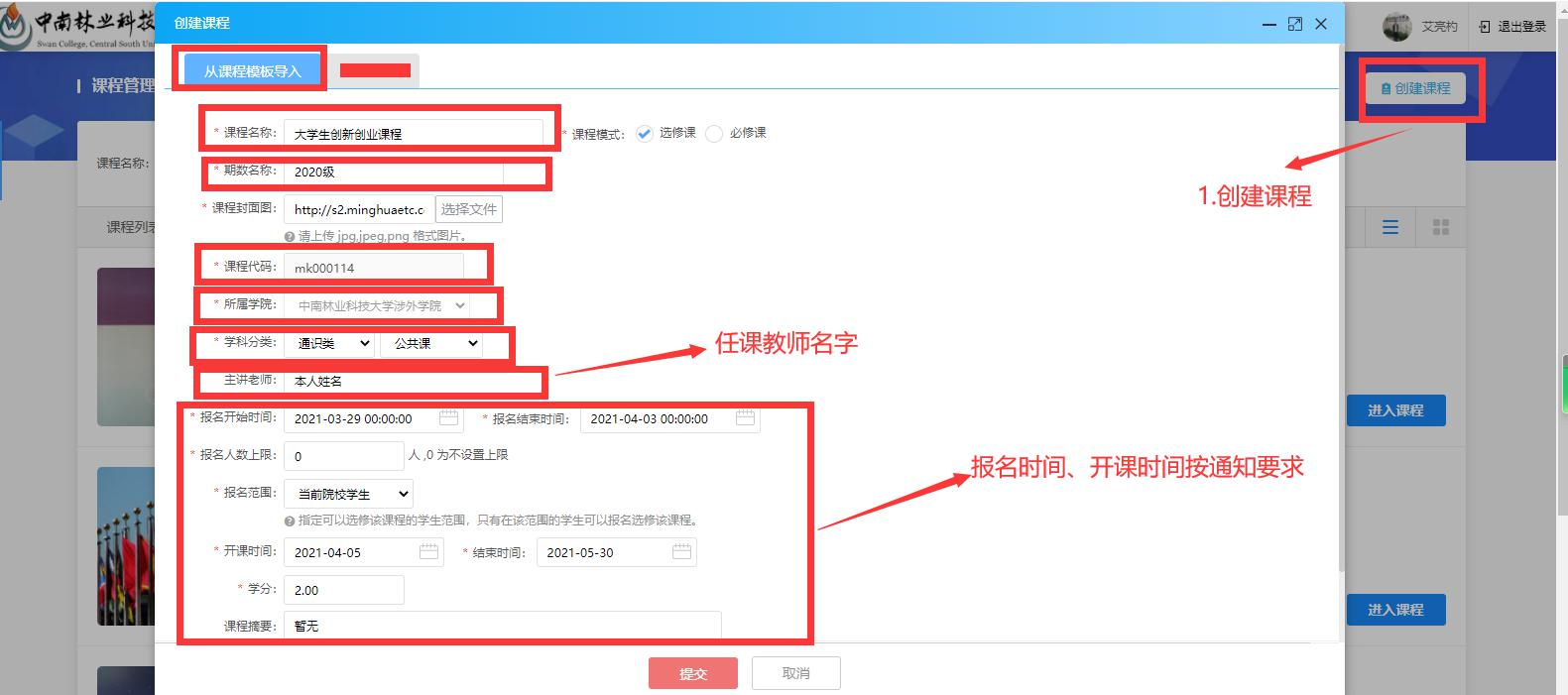Click the 提交 submit button
The height and width of the screenshot is (695, 1568).
pos(692,673)
